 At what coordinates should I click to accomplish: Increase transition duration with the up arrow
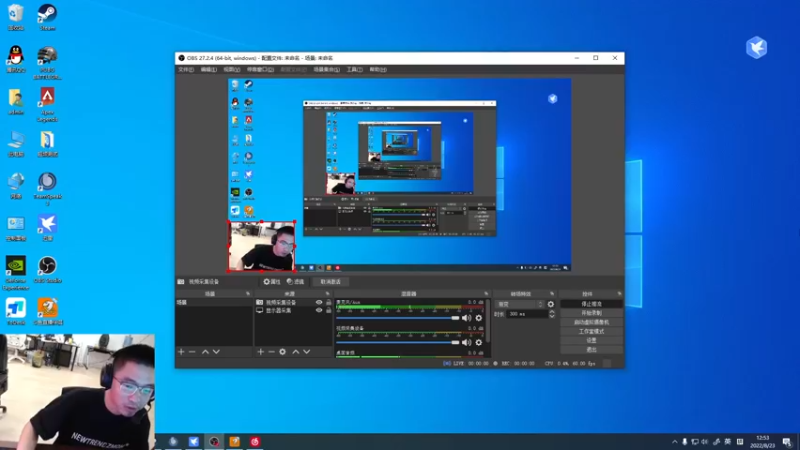(x=552, y=312)
